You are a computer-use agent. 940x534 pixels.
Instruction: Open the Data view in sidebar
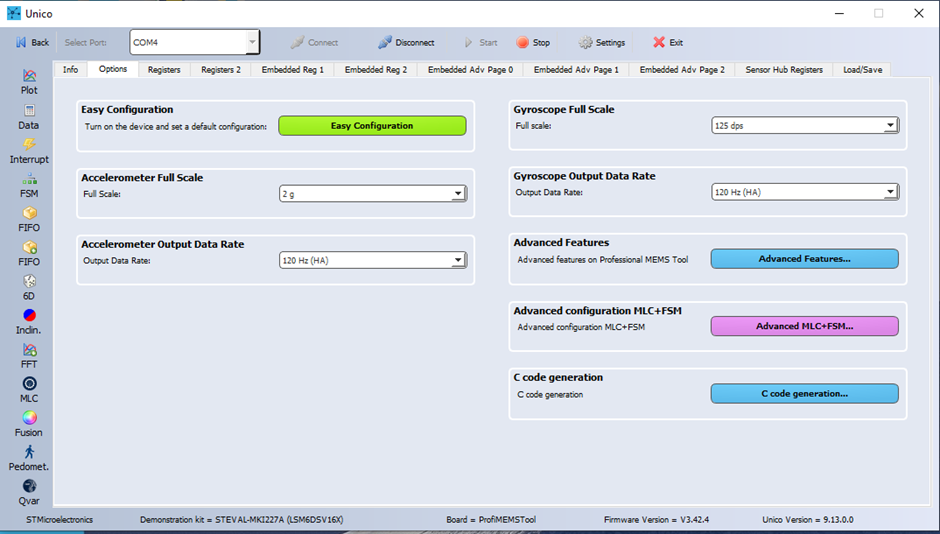tap(29, 117)
